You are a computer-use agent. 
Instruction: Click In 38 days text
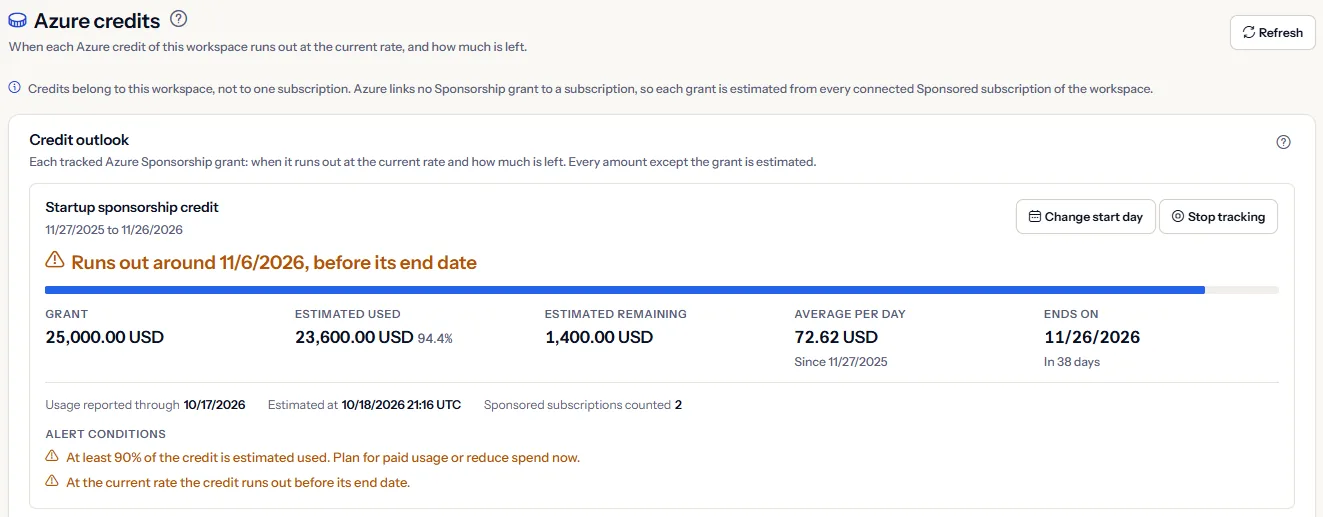pyautogui.click(x=1072, y=362)
